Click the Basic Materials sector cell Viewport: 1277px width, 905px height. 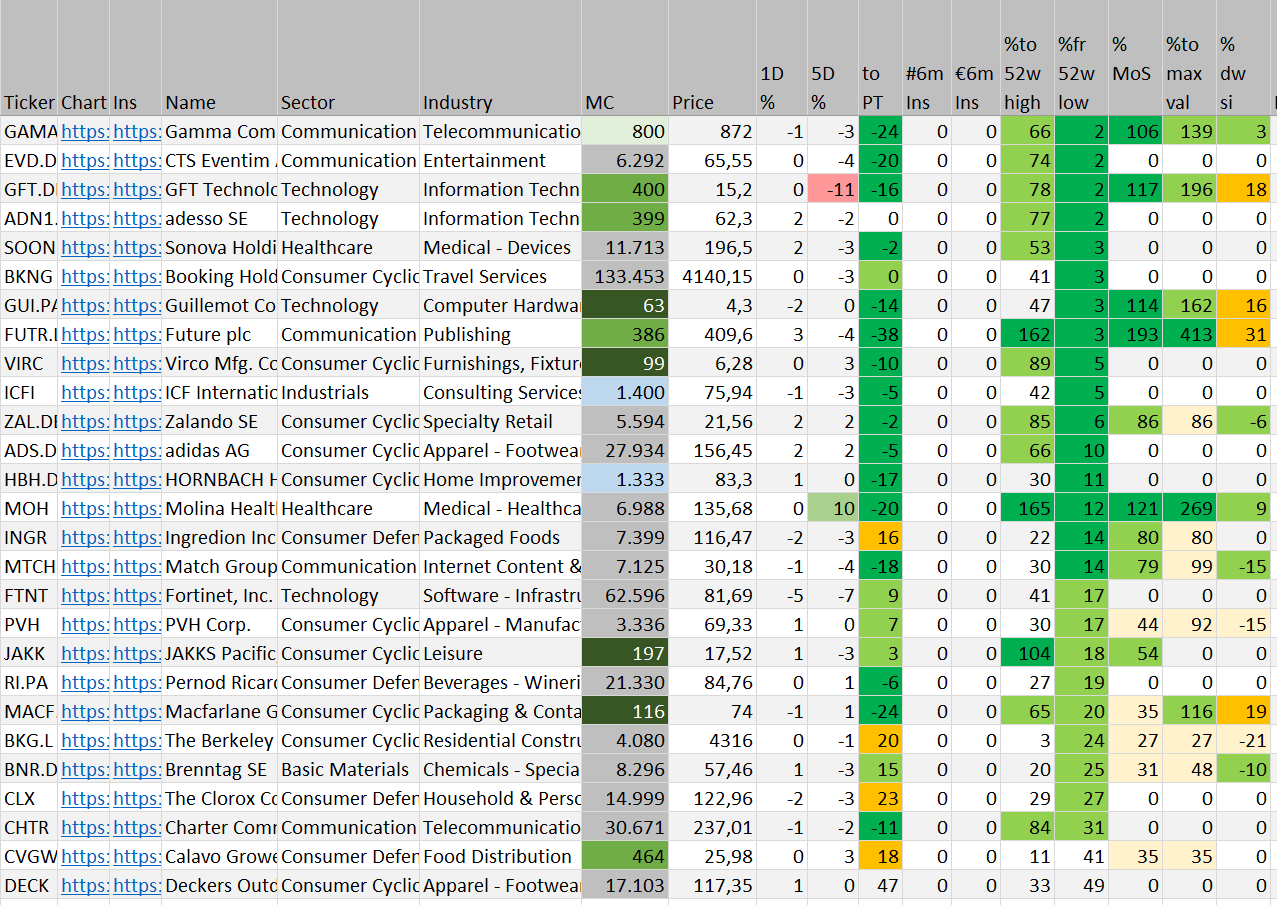tap(347, 770)
